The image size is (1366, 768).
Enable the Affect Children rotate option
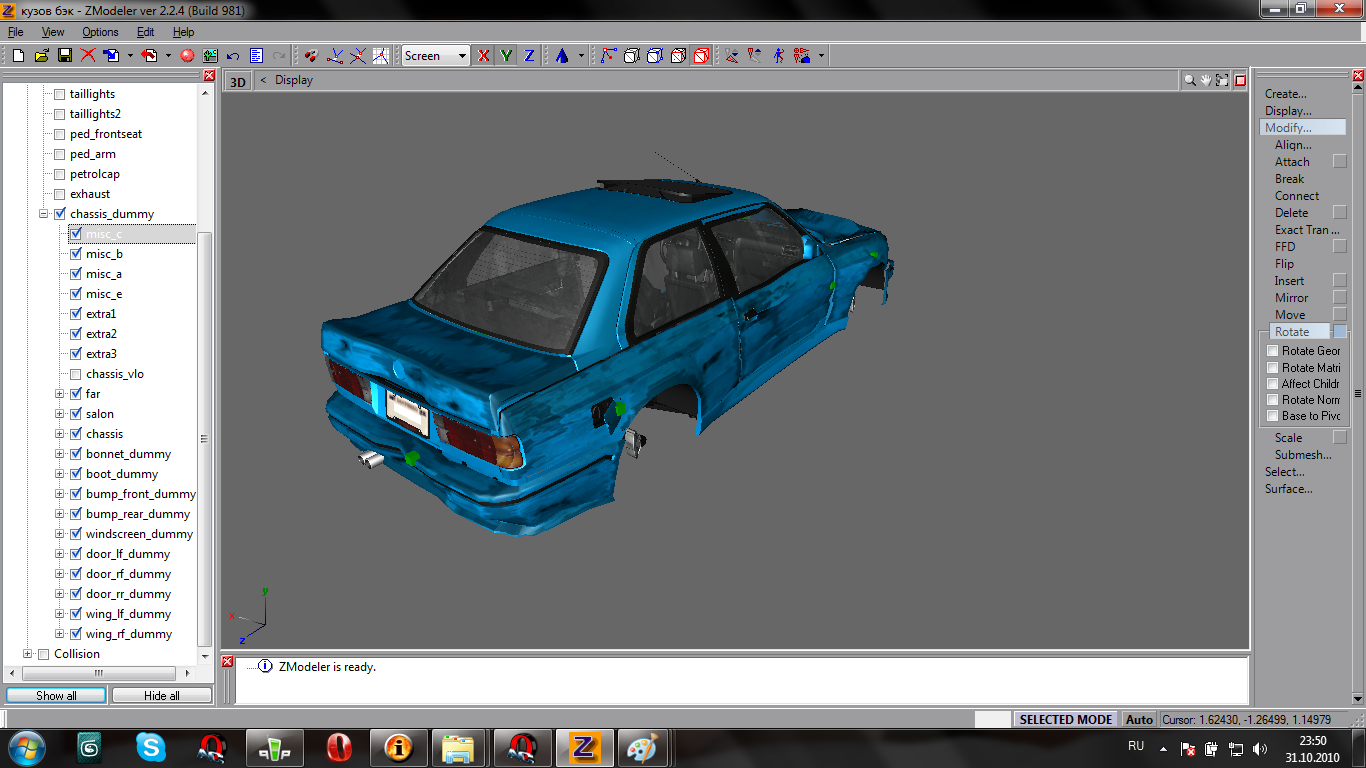[x=1273, y=384]
